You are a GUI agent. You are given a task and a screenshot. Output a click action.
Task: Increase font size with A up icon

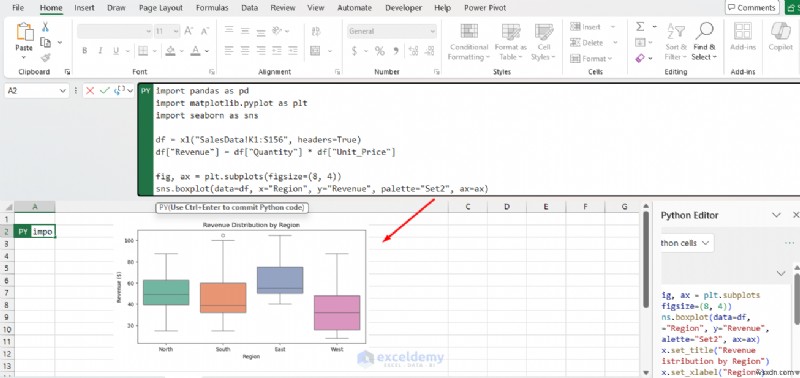[x=189, y=31]
